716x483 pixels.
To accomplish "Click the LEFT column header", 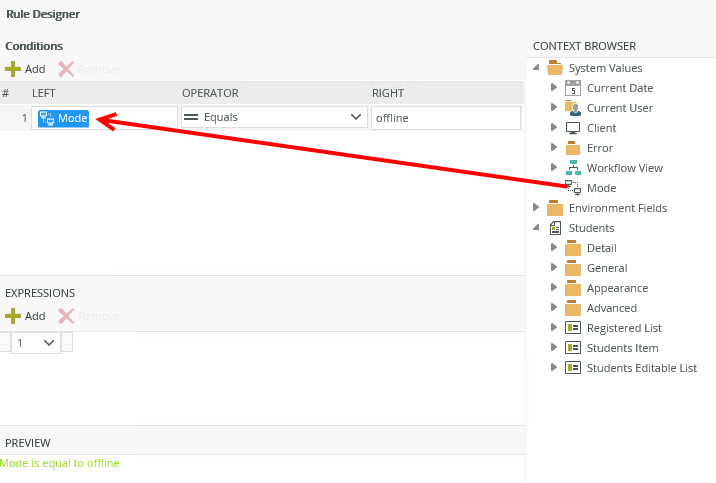I will (43, 93).
